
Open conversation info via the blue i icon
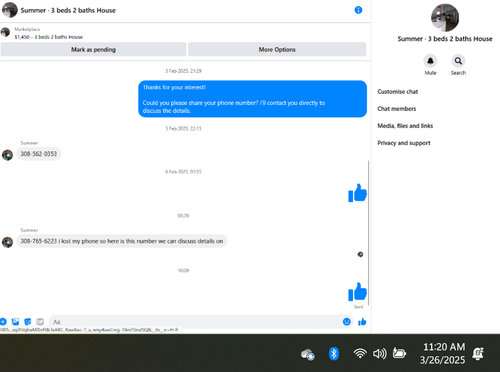358,10
